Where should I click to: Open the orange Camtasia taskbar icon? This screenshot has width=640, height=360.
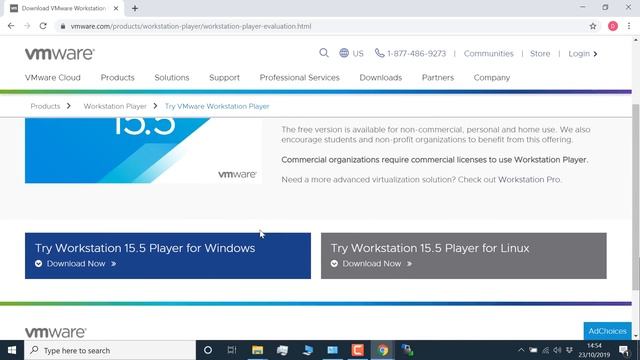358,350
